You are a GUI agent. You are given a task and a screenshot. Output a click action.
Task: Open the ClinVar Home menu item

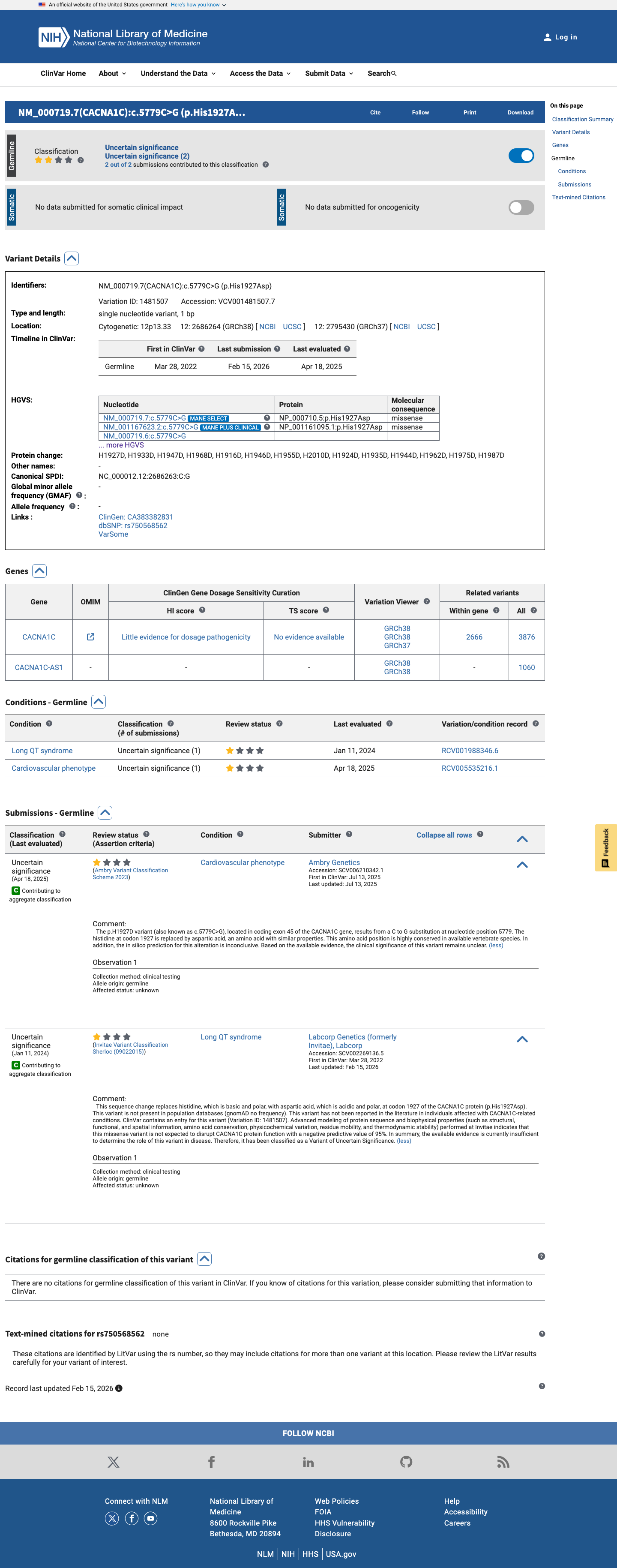[63, 74]
